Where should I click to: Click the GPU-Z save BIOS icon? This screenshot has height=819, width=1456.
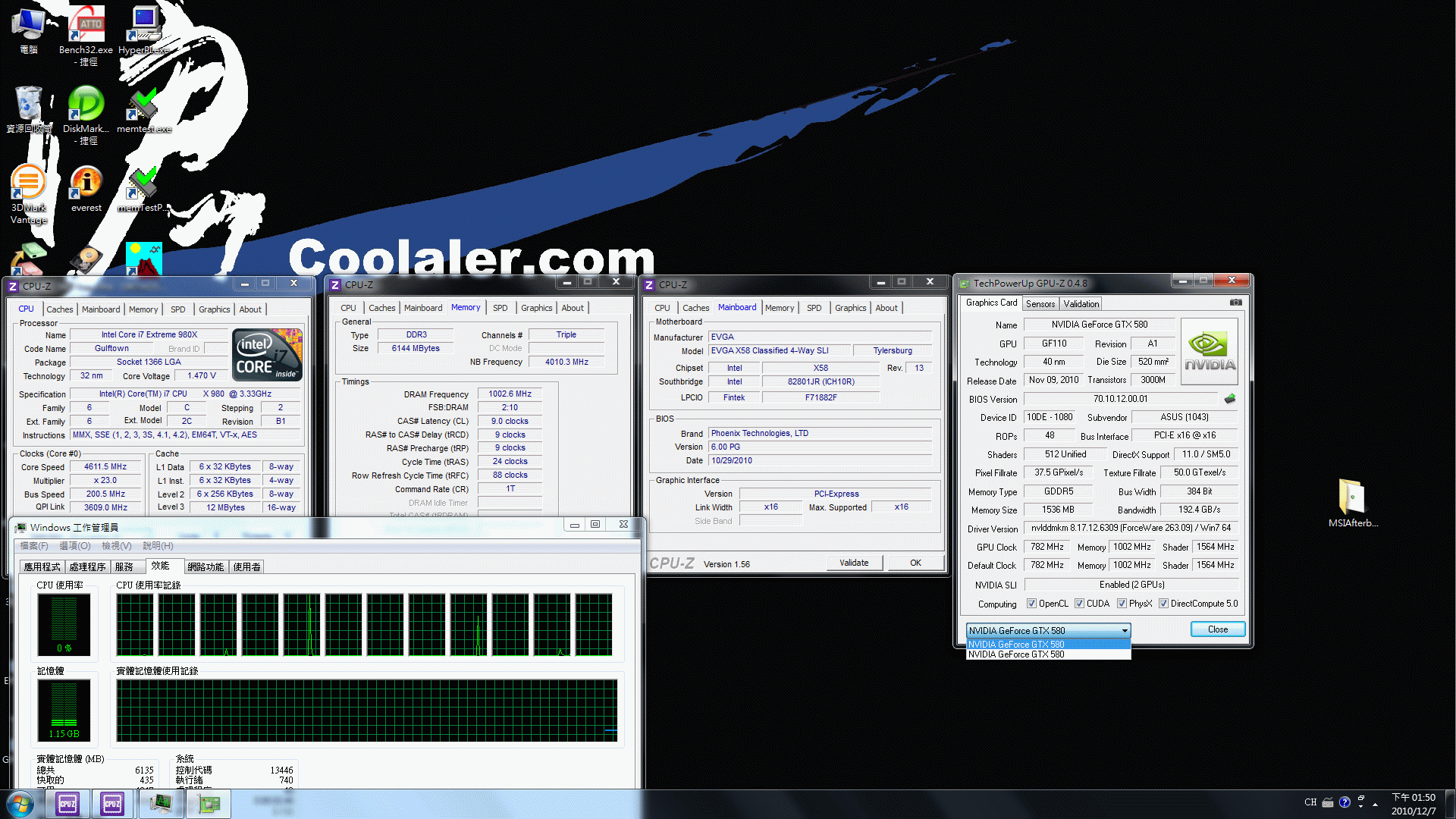pos(1230,399)
